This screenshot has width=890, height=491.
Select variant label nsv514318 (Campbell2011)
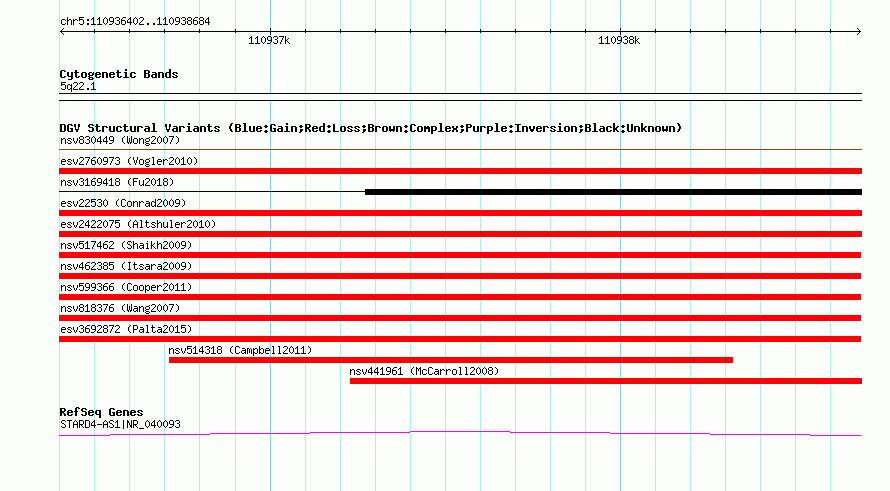(x=240, y=350)
